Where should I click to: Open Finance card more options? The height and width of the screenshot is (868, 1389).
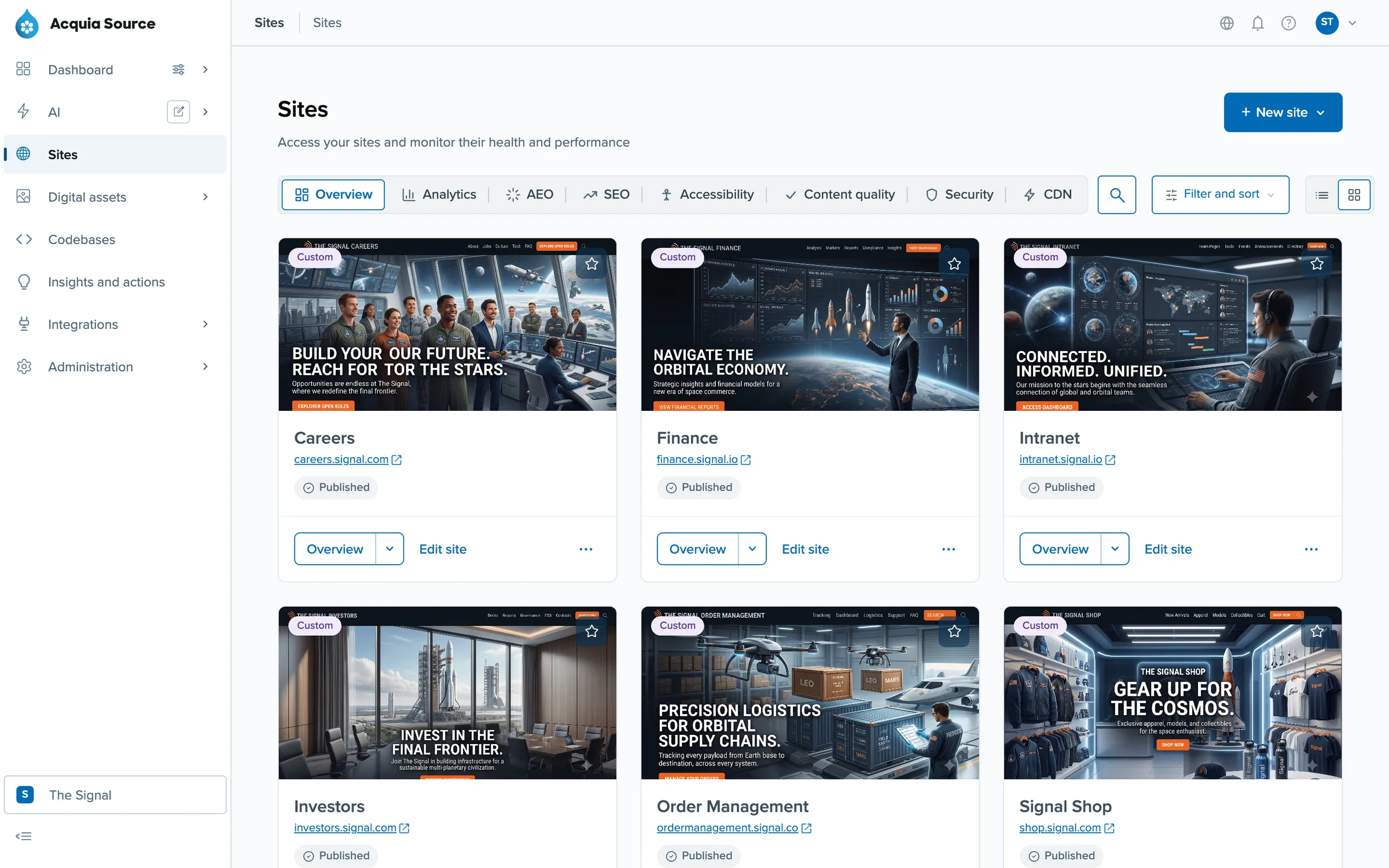(949, 549)
